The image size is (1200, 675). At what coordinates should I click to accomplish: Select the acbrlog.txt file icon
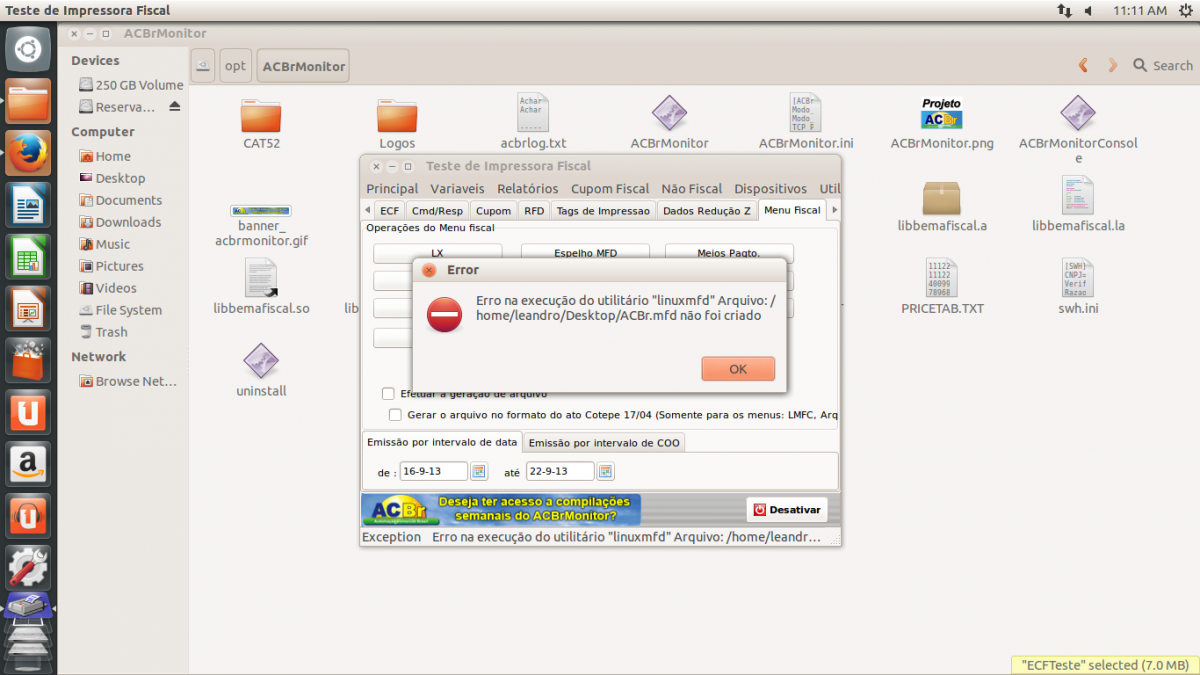tap(533, 113)
